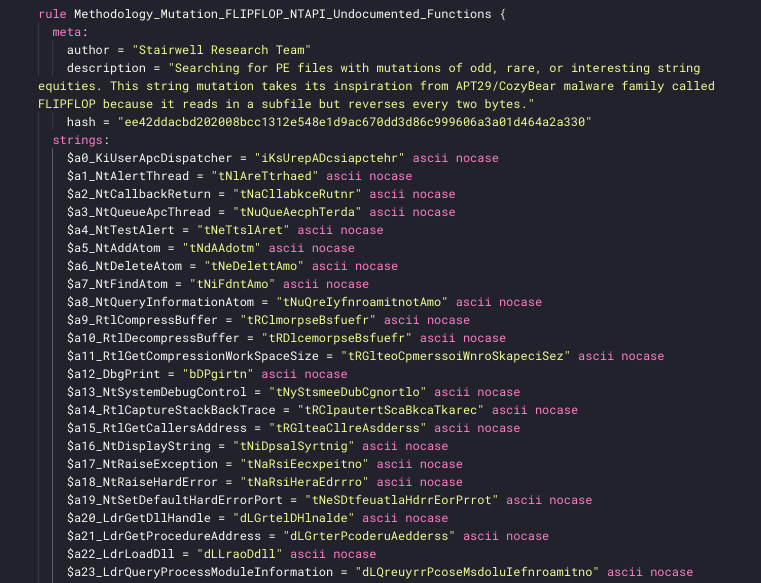Click the $a14_RtlCaptureStackBackTrace variable
The height and width of the screenshot is (583, 761).
(174, 410)
